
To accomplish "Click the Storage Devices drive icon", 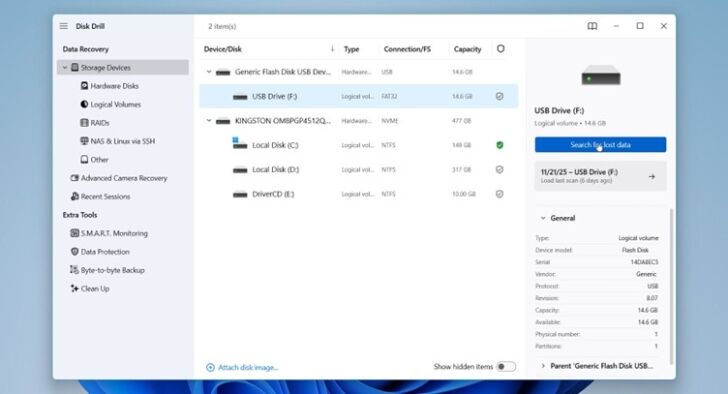I will tap(74, 67).
